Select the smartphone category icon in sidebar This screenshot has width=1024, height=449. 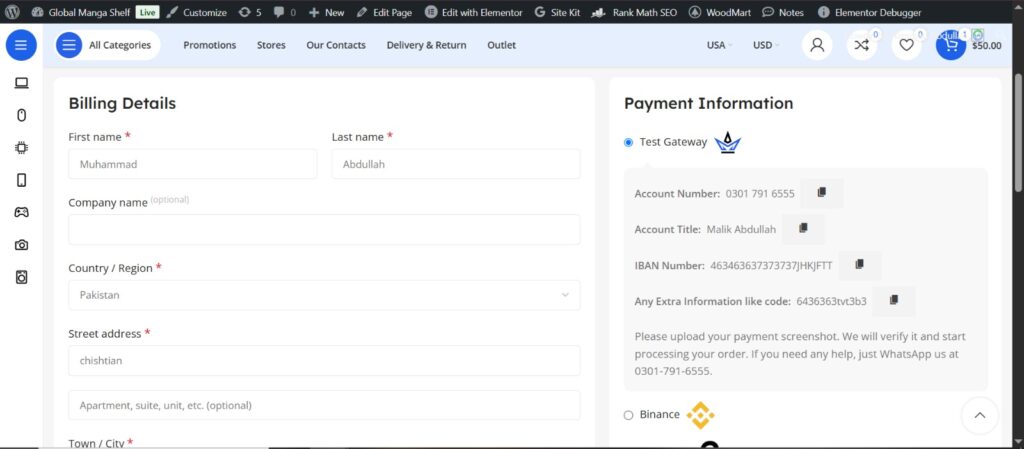click(x=22, y=180)
